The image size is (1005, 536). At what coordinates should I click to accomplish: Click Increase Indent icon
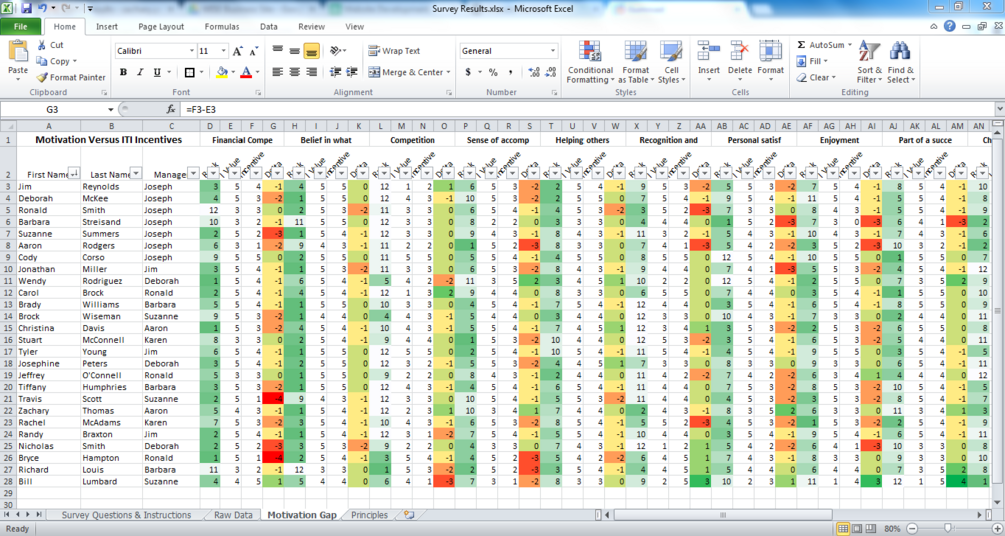352,72
